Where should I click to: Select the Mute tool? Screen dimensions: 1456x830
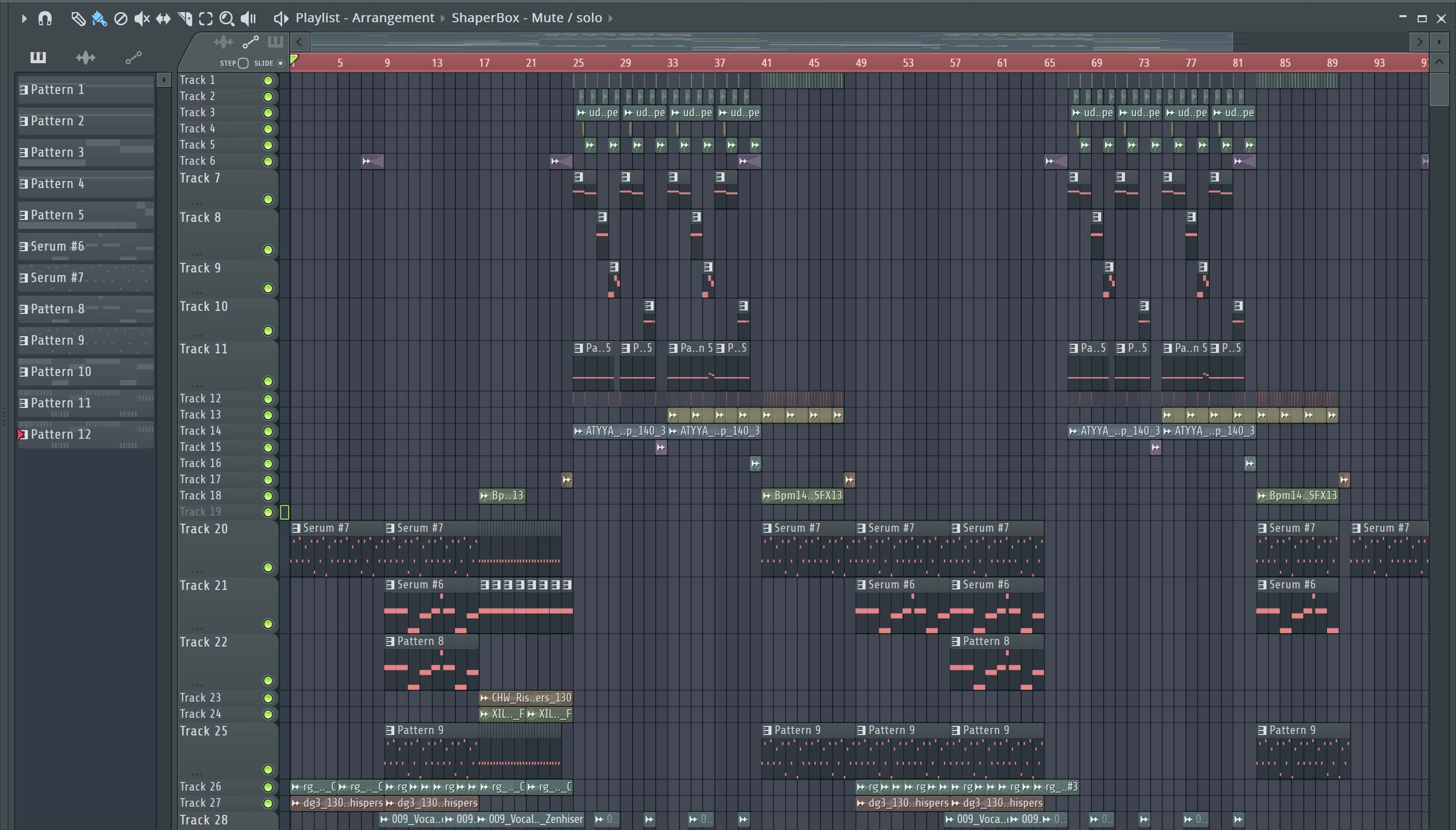pyautogui.click(x=142, y=18)
